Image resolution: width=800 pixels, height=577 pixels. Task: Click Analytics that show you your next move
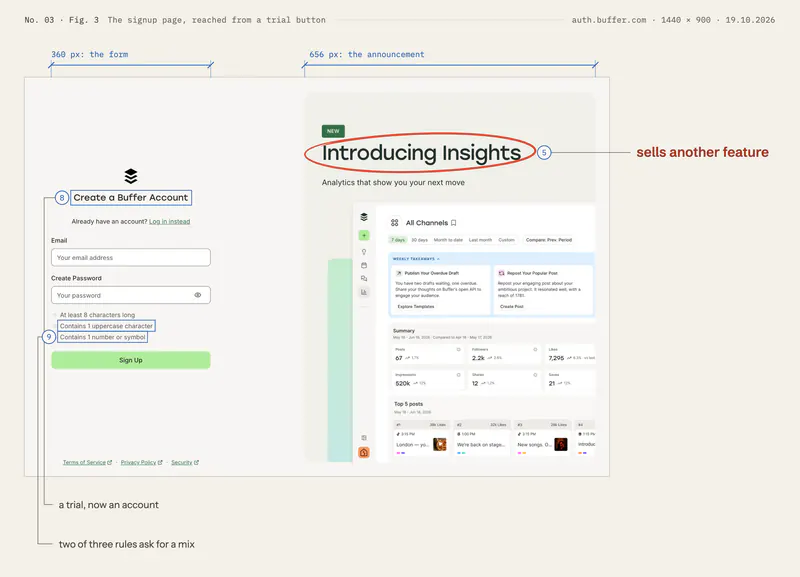tap(393, 183)
